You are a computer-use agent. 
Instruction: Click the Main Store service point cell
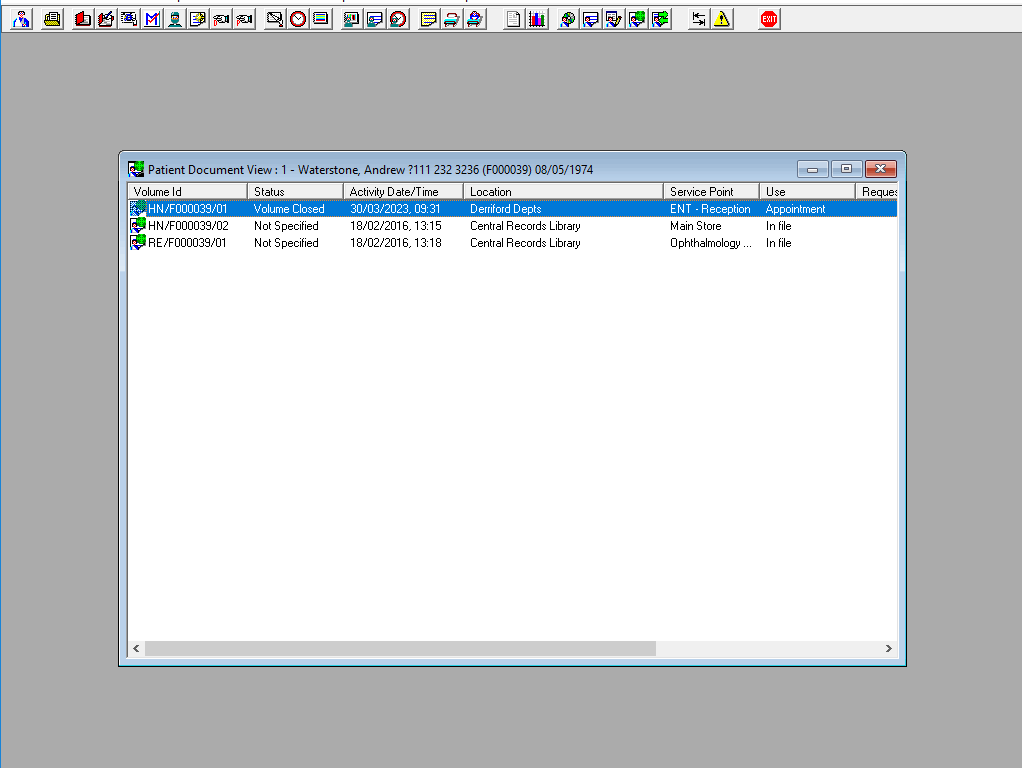(695, 226)
